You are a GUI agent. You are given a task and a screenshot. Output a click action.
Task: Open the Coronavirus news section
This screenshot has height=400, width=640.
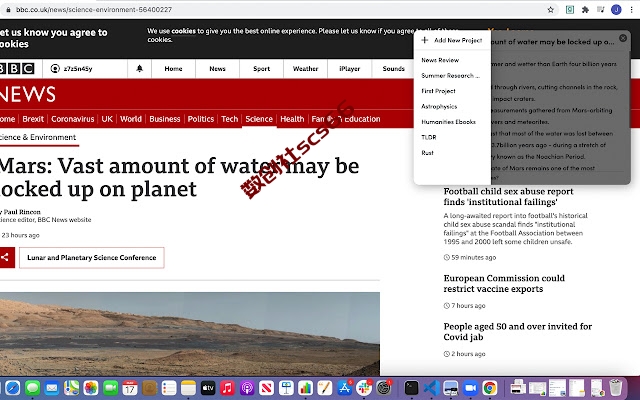(73, 119)
